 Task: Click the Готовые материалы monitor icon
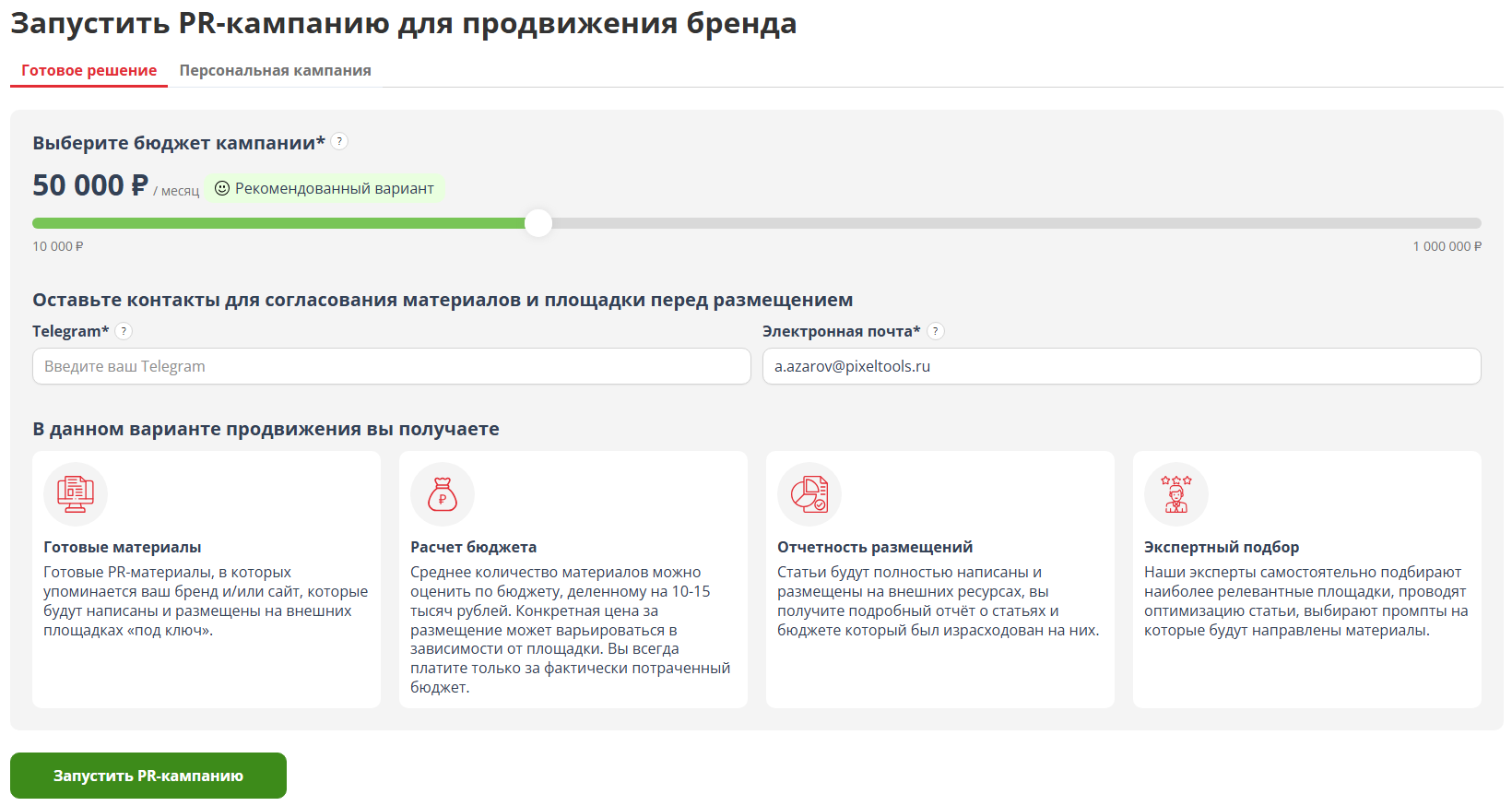coord(76,494)
